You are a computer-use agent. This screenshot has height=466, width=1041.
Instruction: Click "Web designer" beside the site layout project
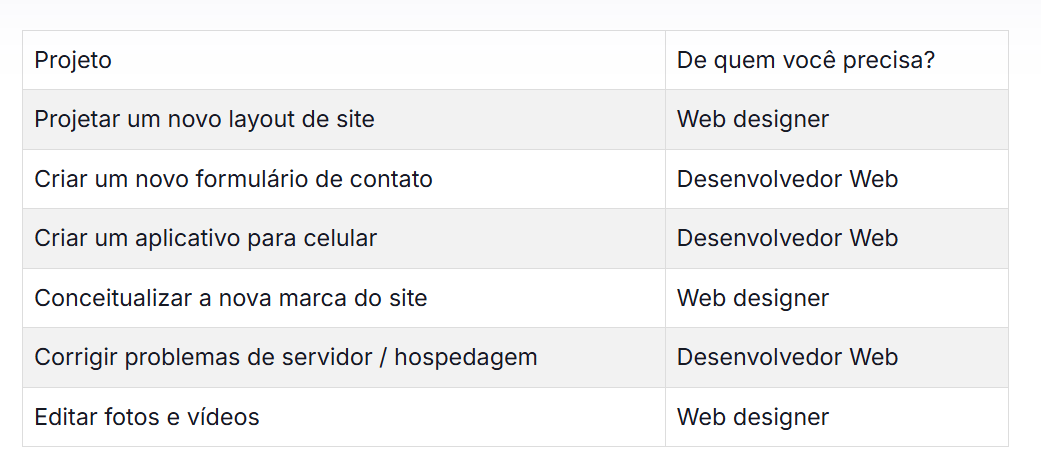[753, 120]
